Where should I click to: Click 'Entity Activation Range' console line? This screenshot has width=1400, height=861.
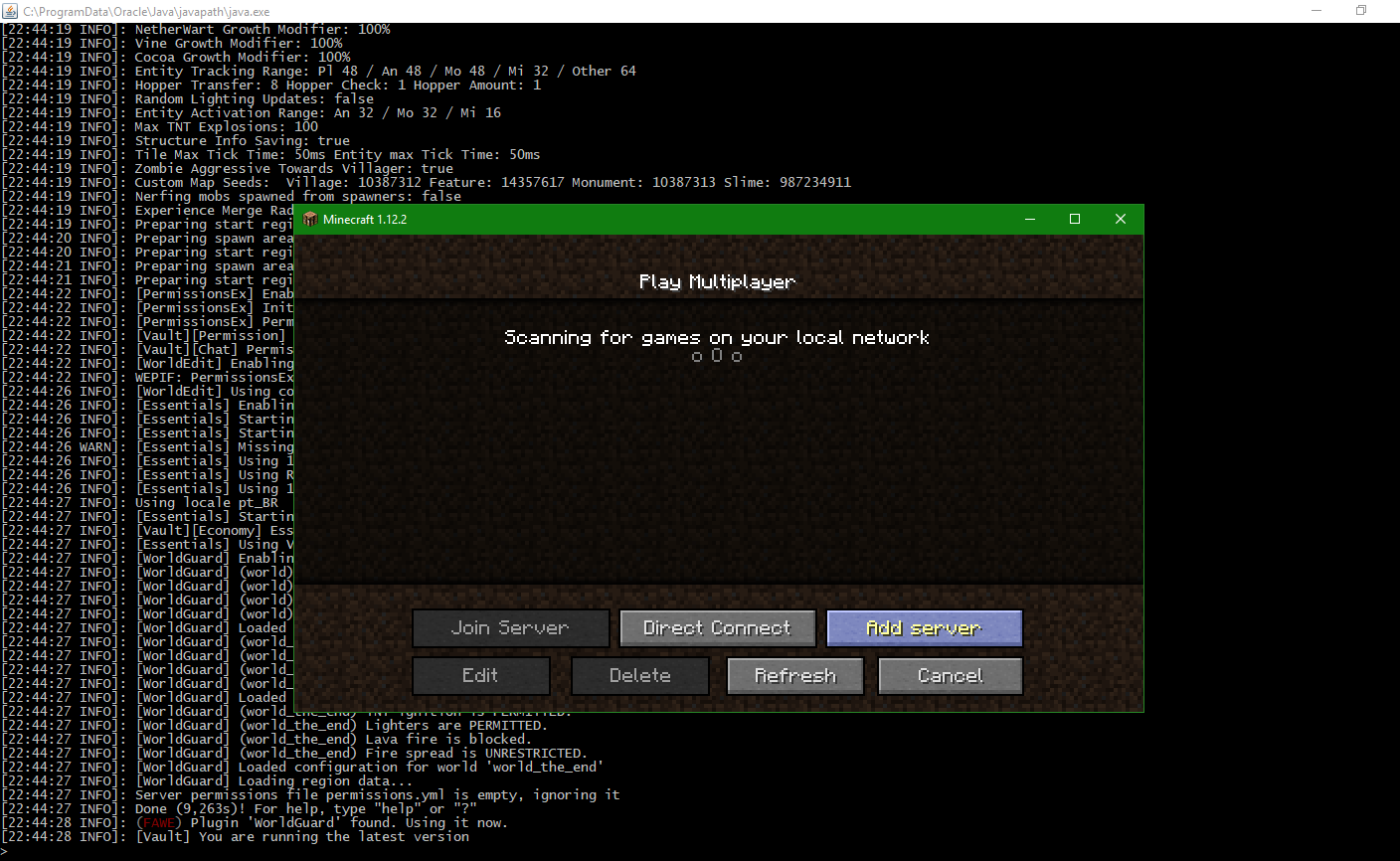pyautogui.click(x=252, y=113)
